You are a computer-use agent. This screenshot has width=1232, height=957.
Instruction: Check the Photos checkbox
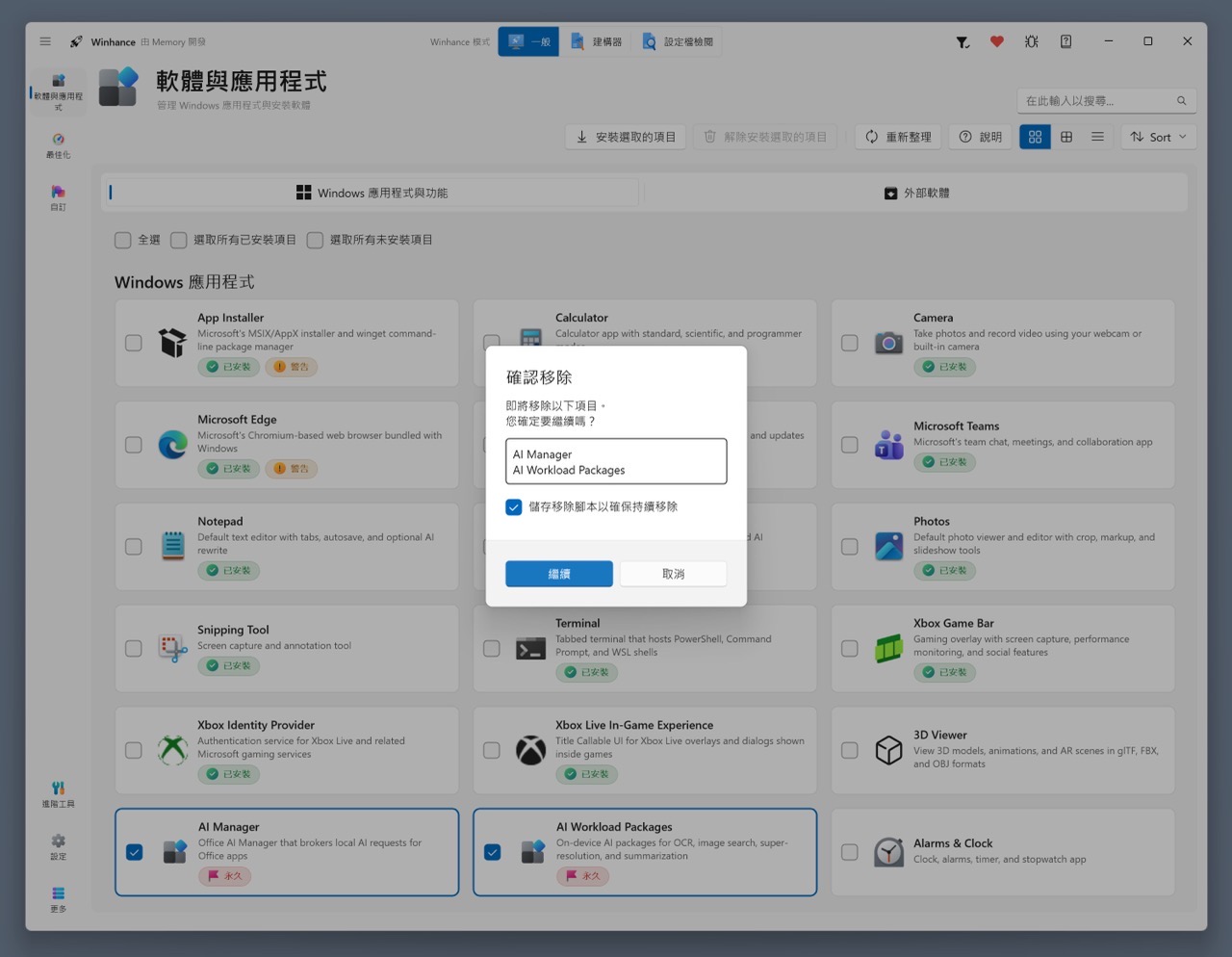tap(850, 547)
